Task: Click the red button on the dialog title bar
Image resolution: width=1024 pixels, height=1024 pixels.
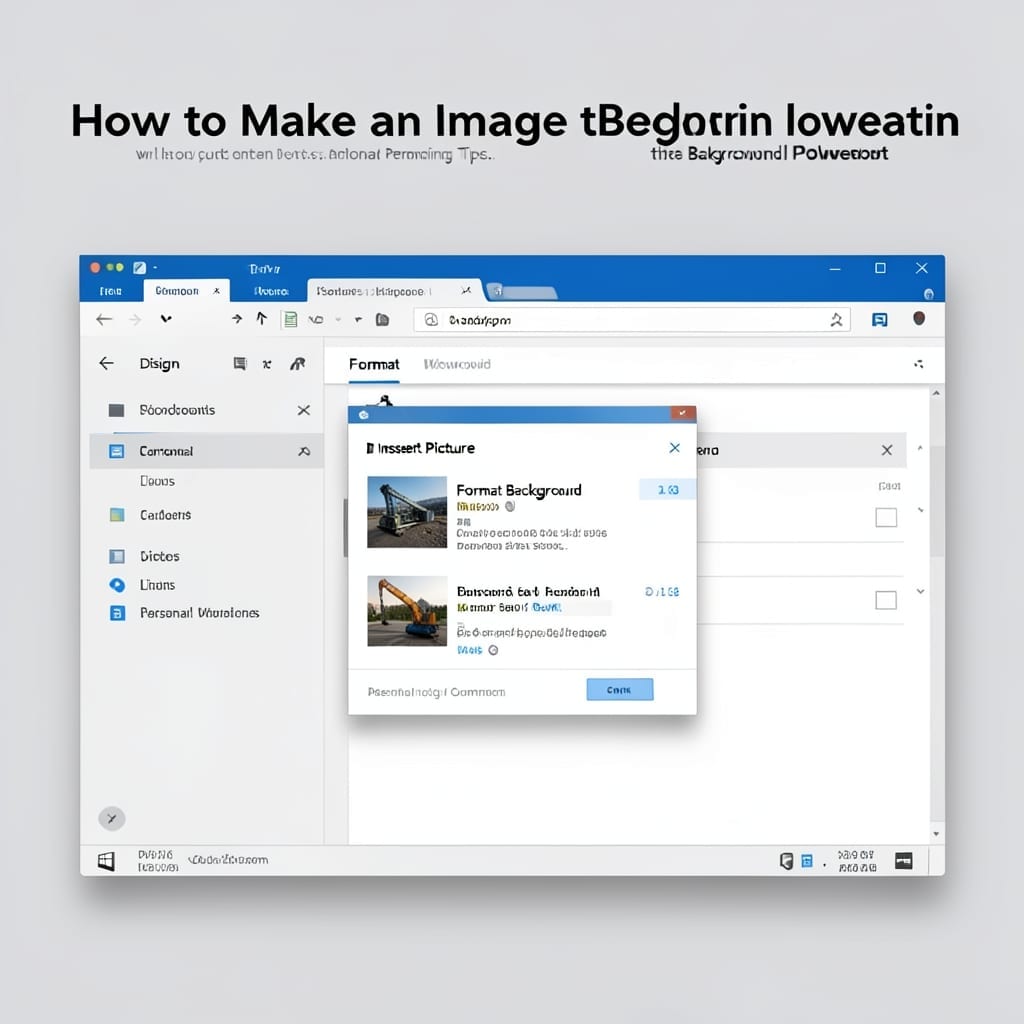Action: pos(683,413)
